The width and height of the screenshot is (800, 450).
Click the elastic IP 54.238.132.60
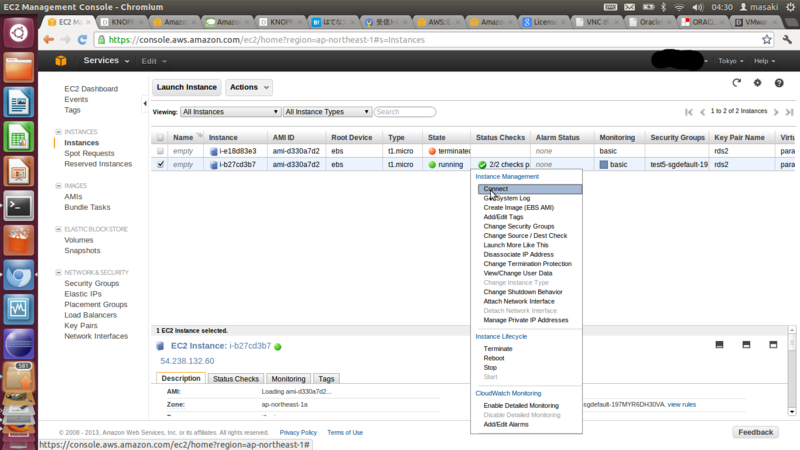(x=187, y=361)
